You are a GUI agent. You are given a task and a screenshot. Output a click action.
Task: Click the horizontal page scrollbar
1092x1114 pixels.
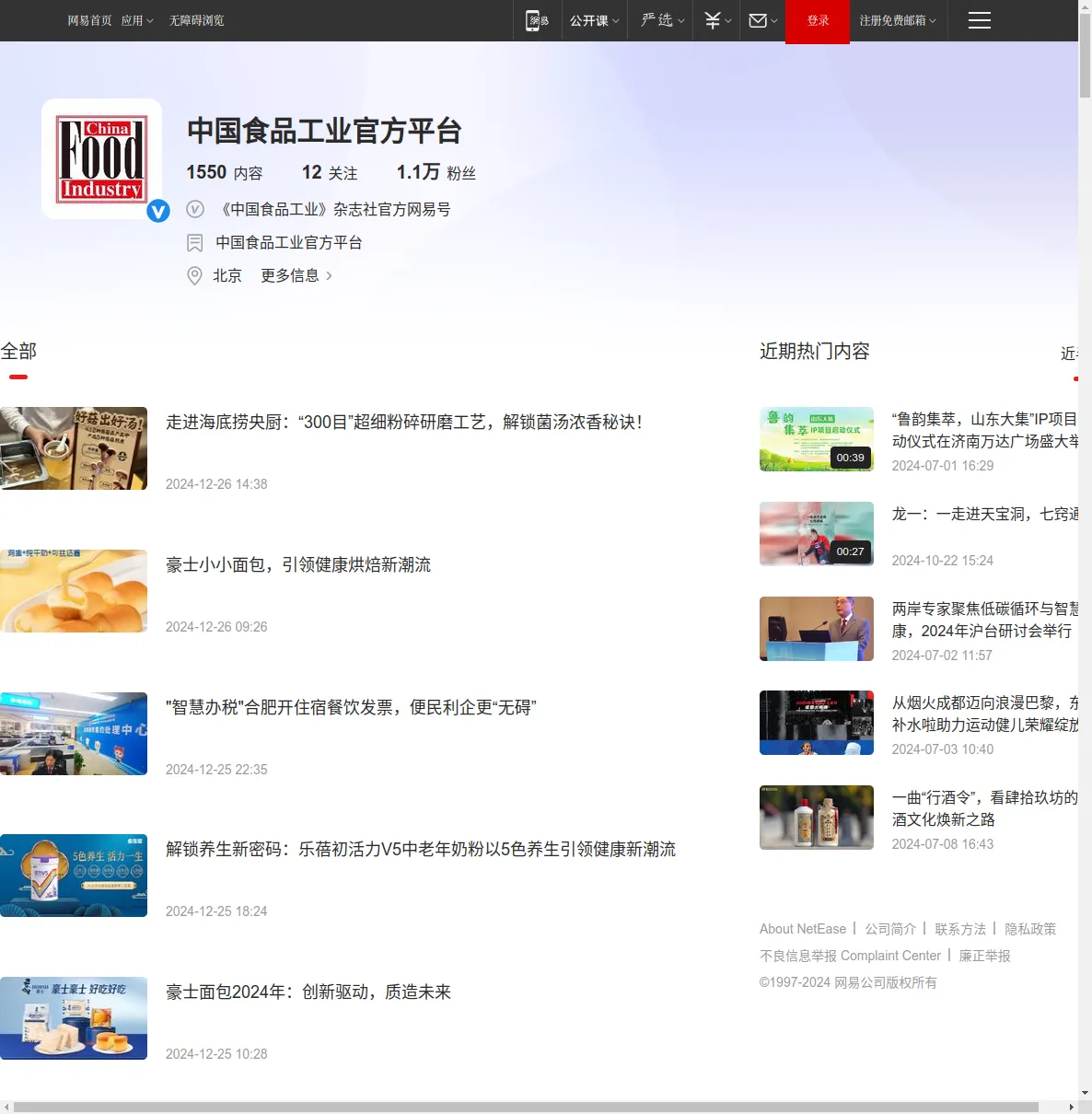coord(526,1107)
